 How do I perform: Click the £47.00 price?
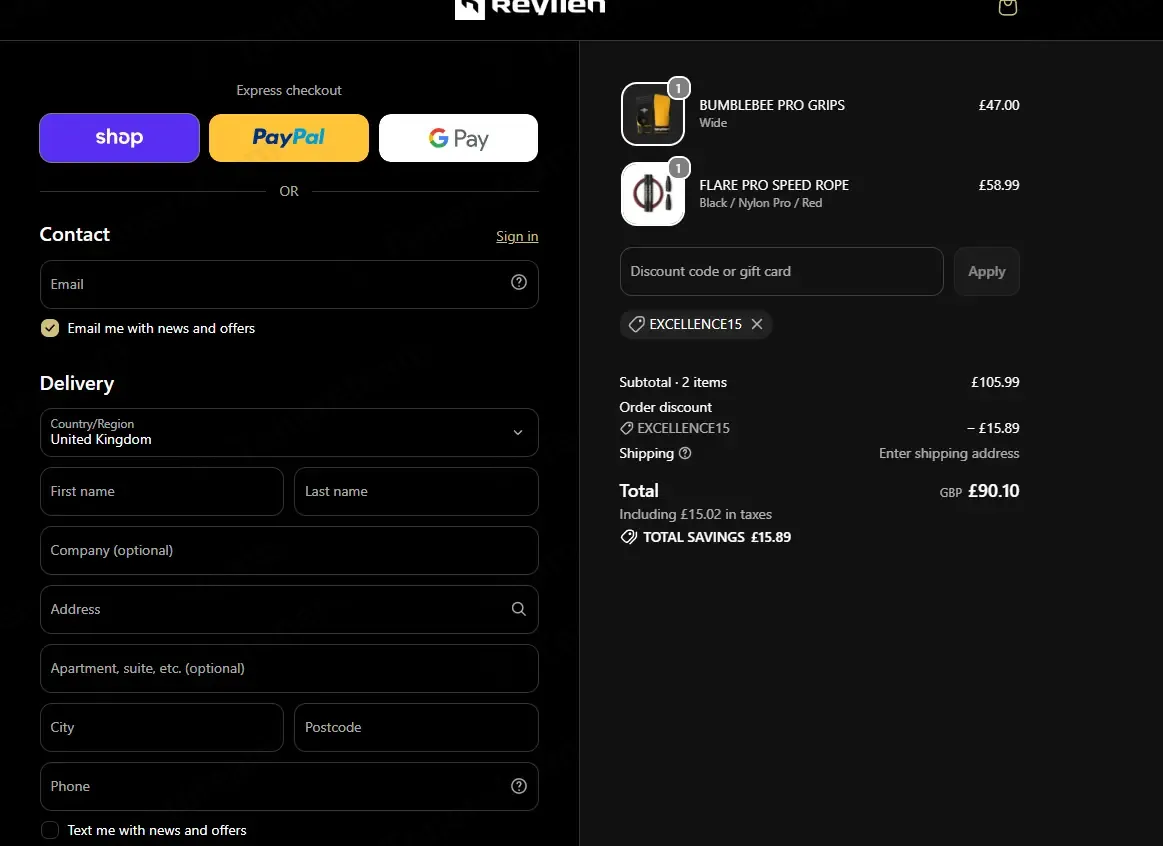coord(999,105)
